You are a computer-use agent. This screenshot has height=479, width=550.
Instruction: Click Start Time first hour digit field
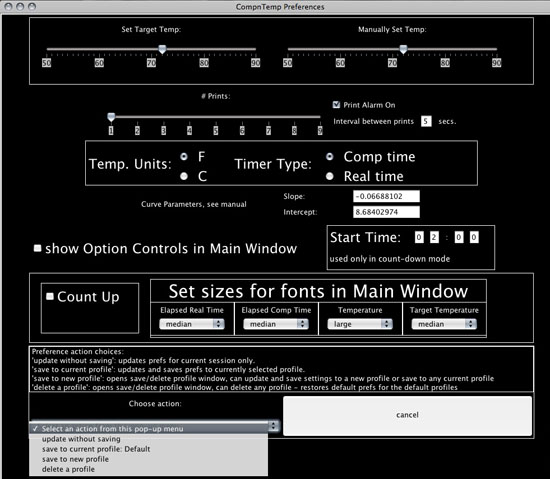419,237
